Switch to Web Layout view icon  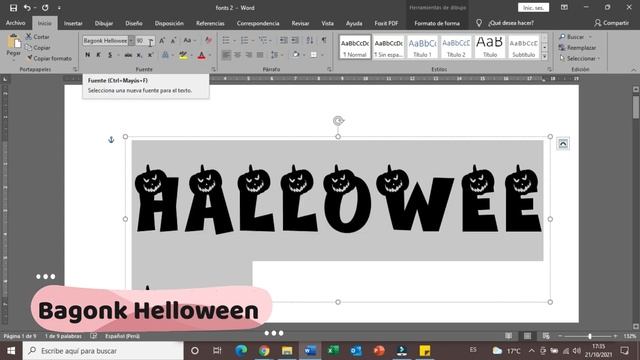[x=546, y=336]
